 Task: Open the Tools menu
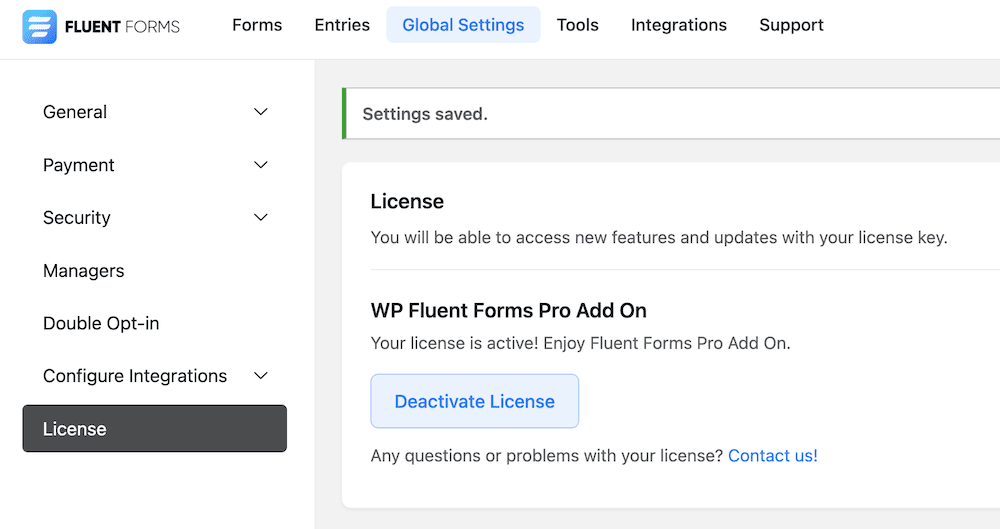[x=577, y=25]
